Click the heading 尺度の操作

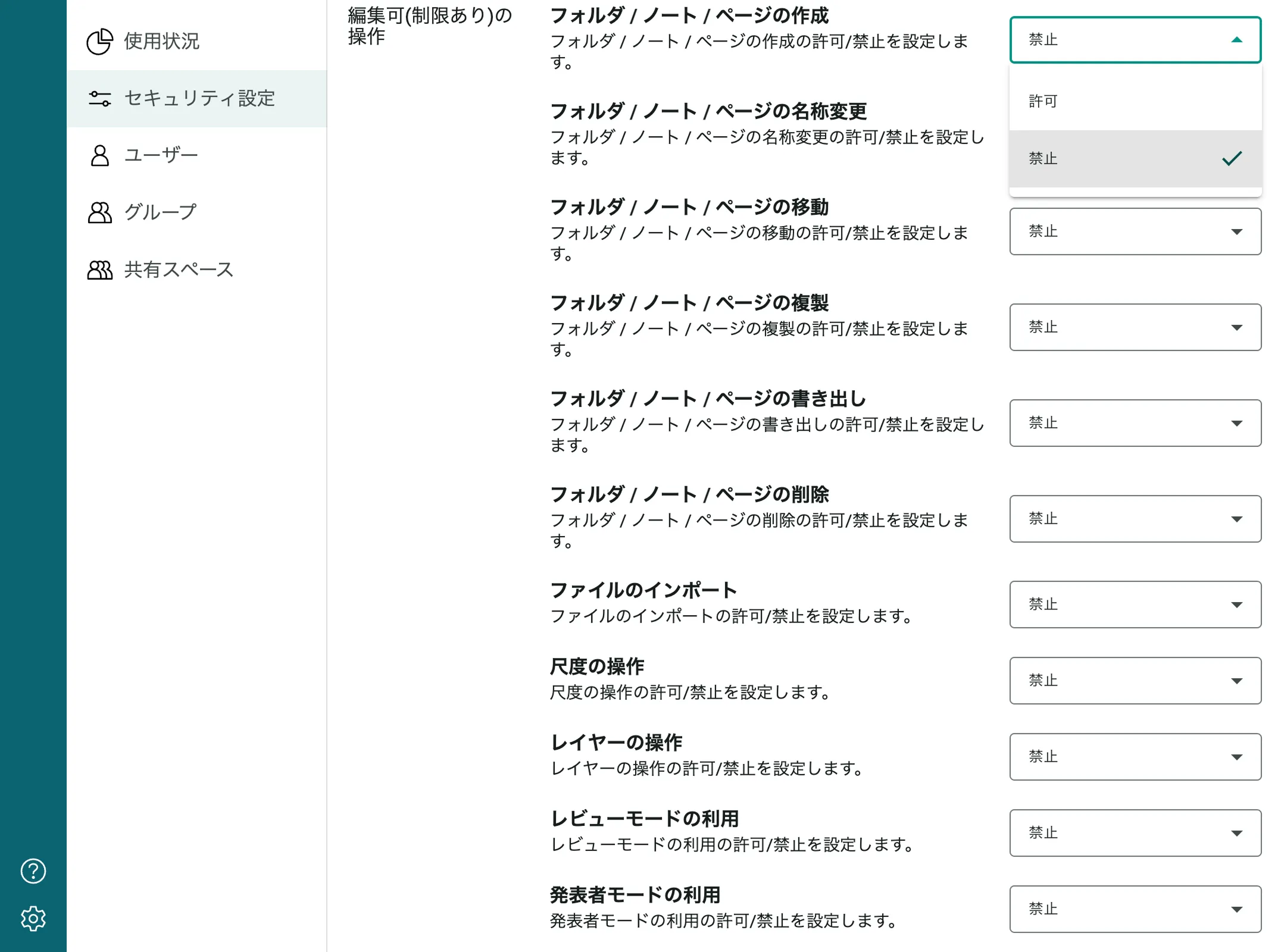(597, 666)
